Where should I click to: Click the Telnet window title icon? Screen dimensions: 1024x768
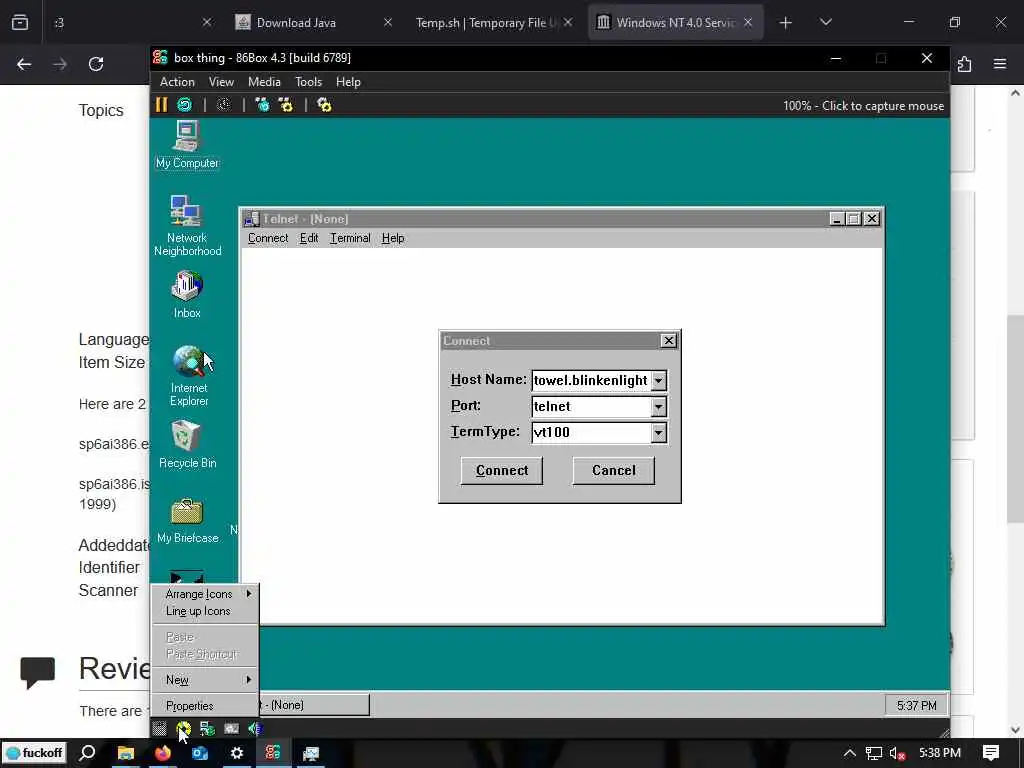[251, 219]
